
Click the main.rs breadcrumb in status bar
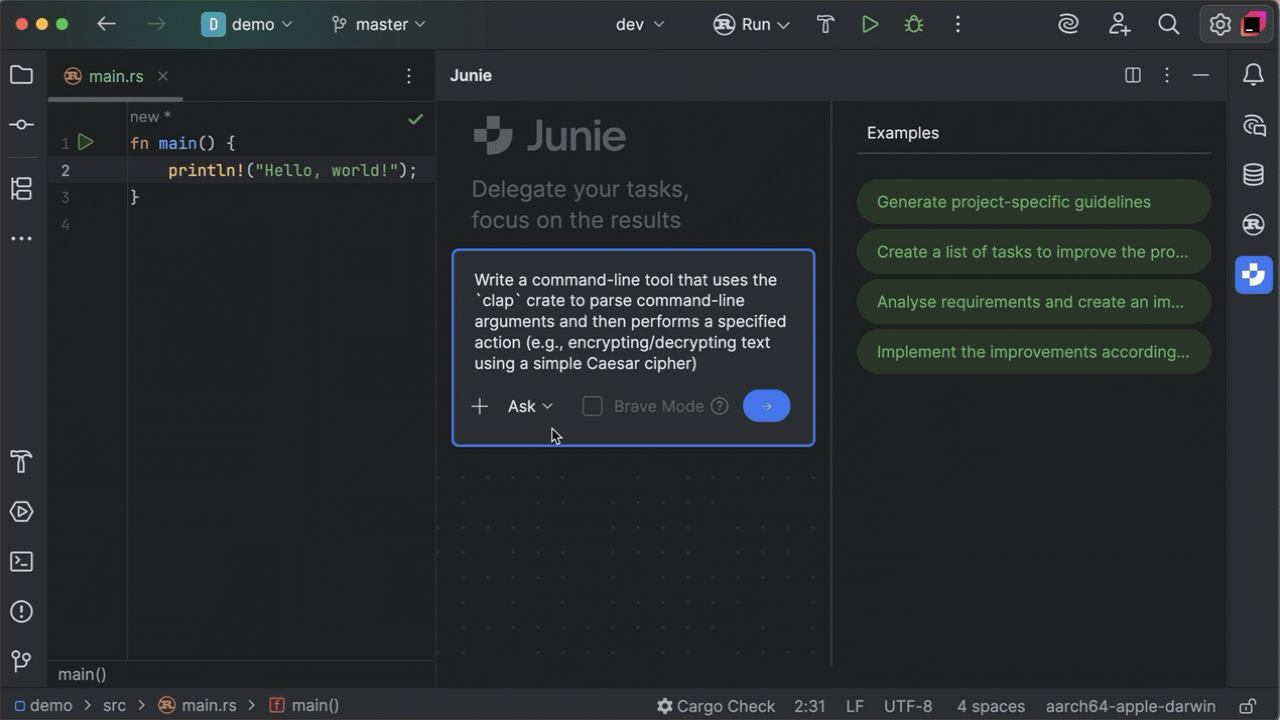[198, 706]
